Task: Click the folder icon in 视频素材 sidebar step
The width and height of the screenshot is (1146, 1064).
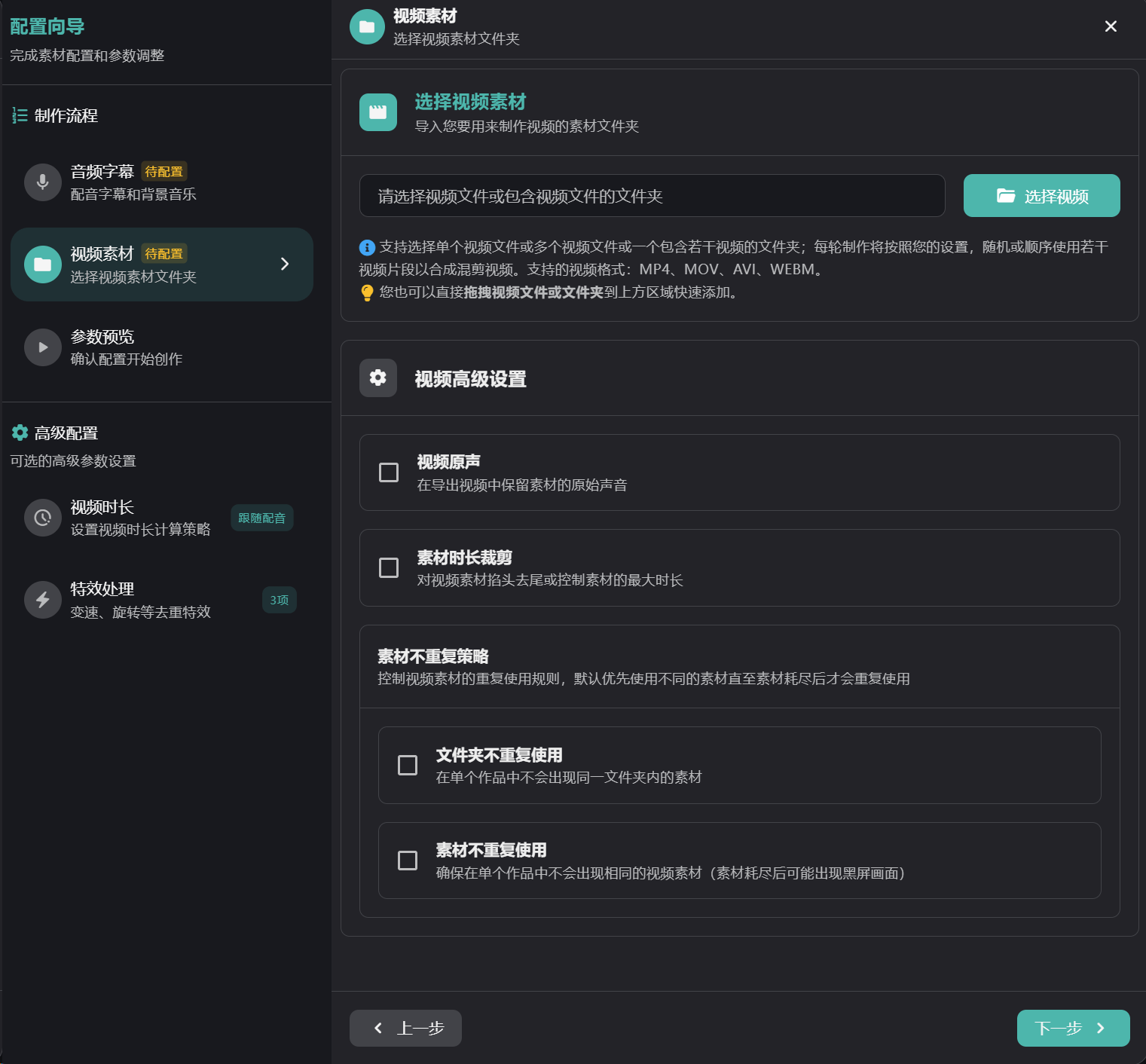Action: (x=43, y=264)
